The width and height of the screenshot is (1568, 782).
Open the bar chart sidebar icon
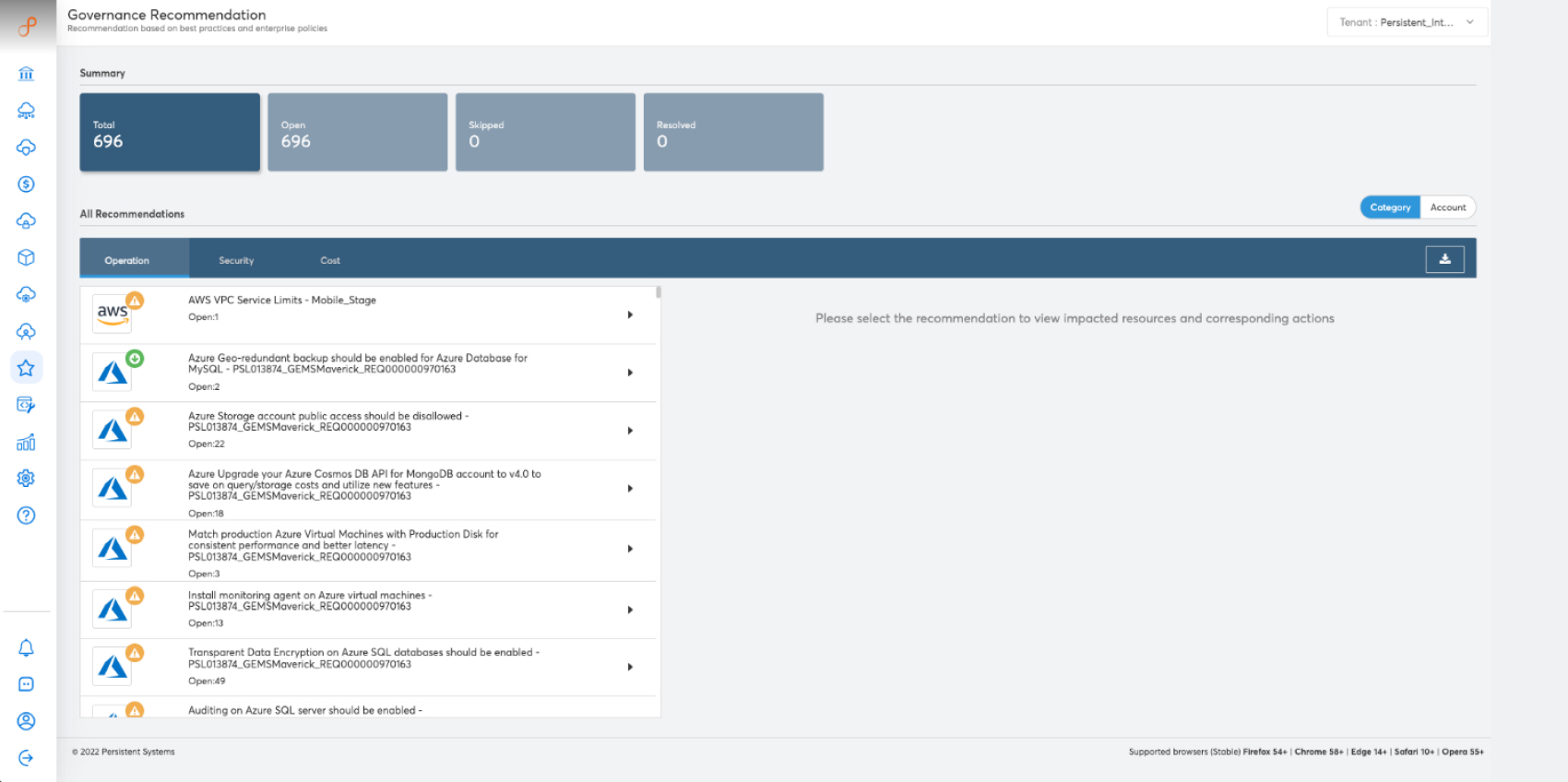pyautogui.click(x=26, y=443)
